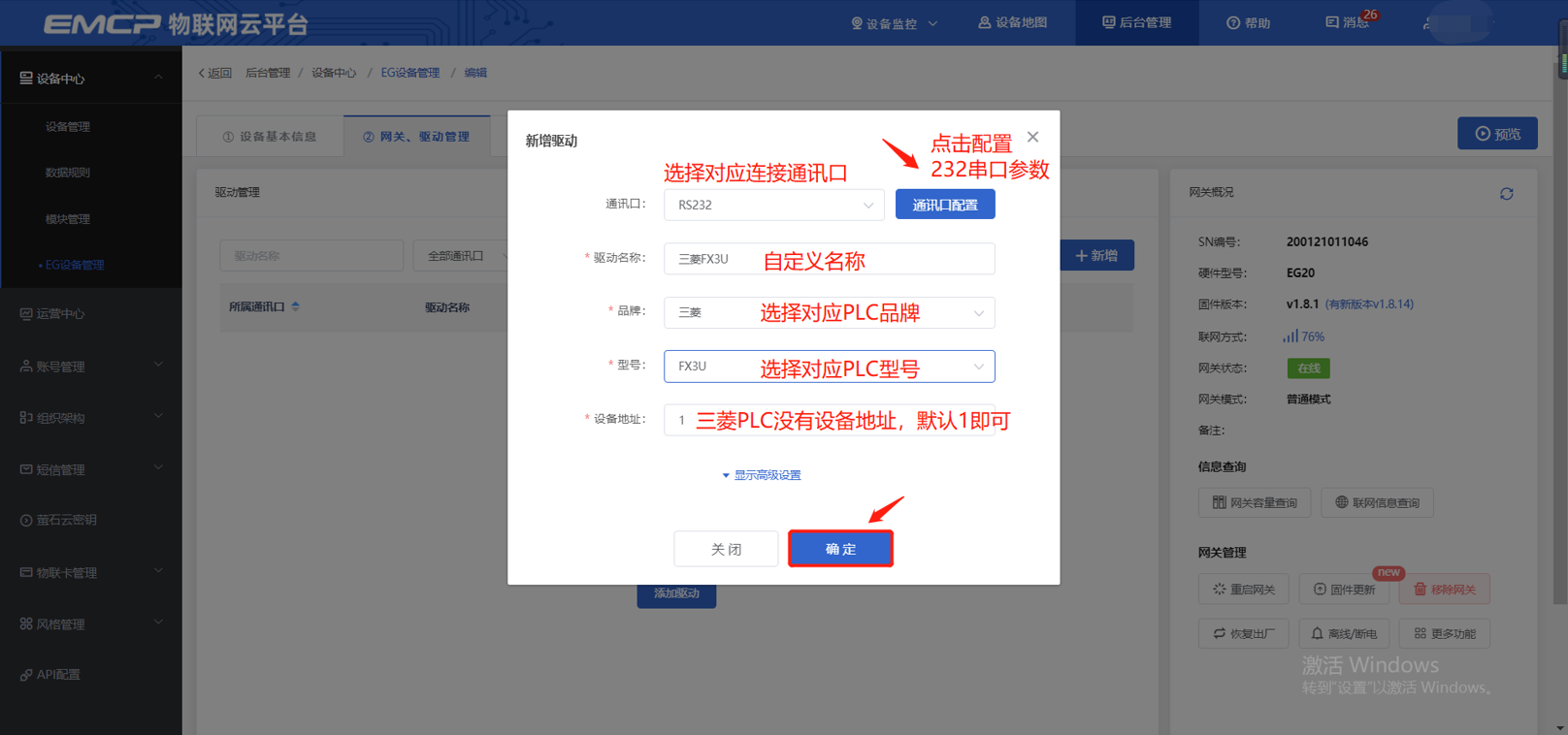Click the 确定 button
Viewport: 1568px width, 735px height.
click(x=840, y=549)
